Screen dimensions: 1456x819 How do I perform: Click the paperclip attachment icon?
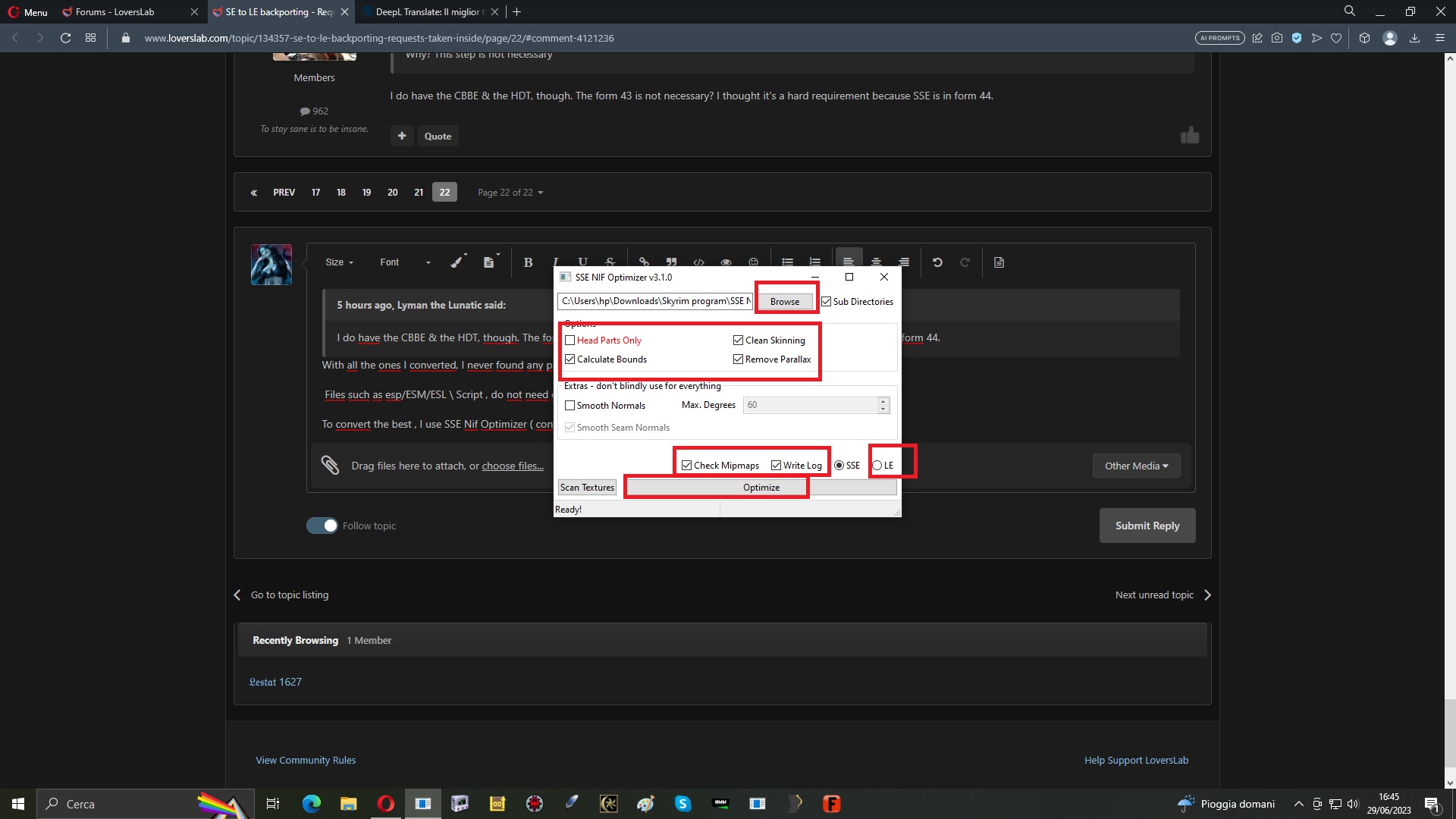click(x=329, y=465)
